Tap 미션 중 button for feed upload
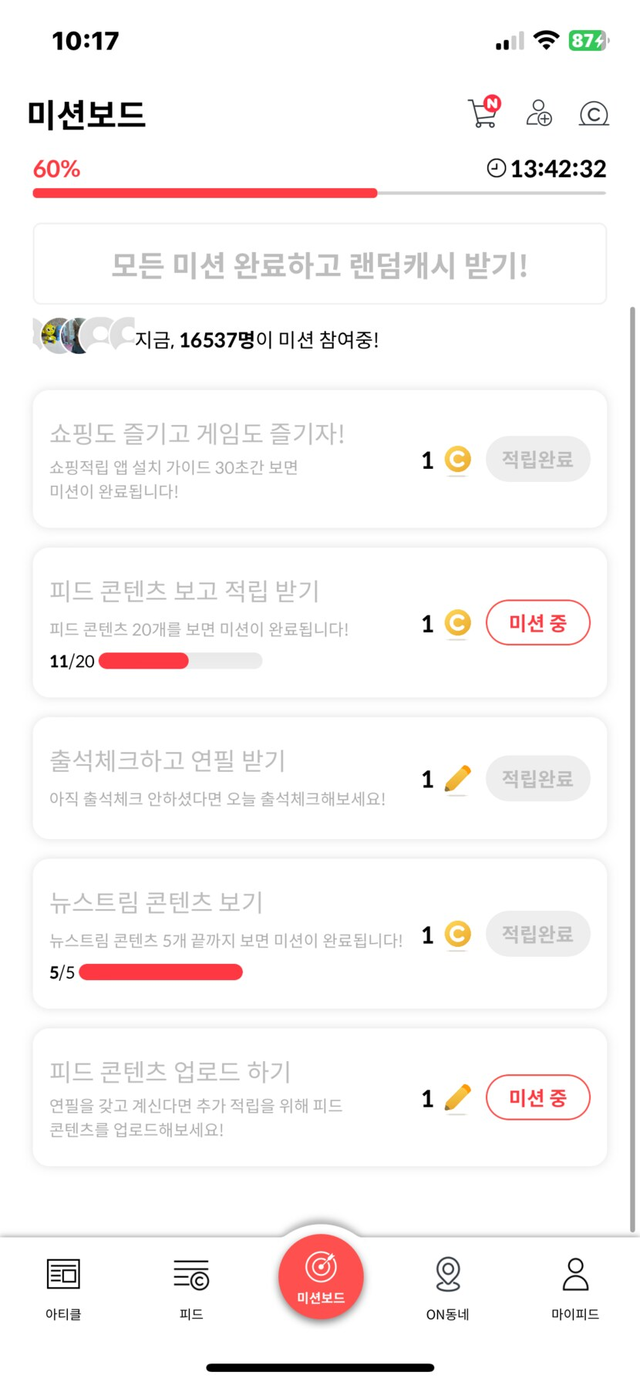This screenshot has width=640, height=1385. (538, 1098)
